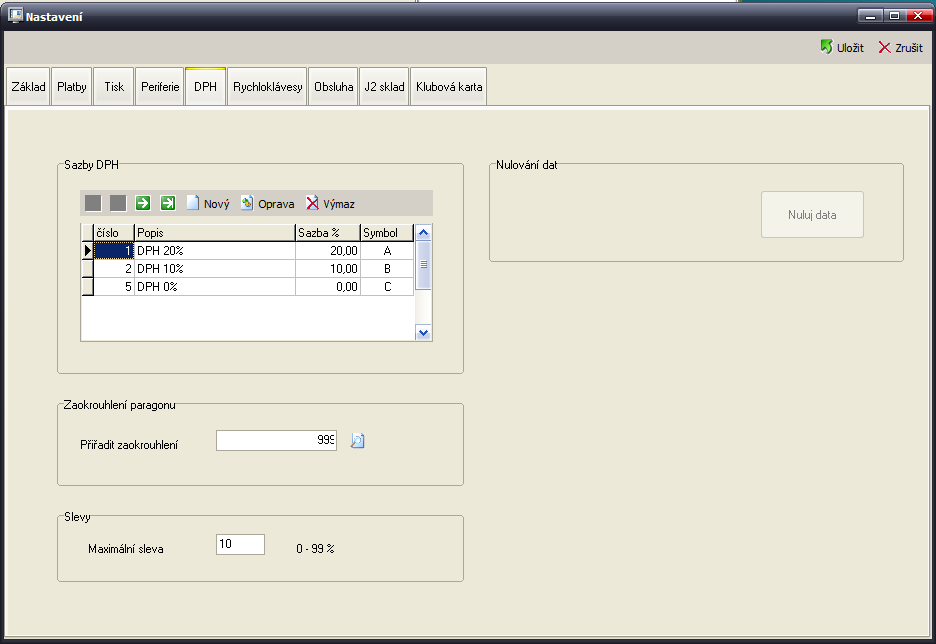
Task: Open rounding lookup magnifier icon
Action: click(x=357, y=440)
